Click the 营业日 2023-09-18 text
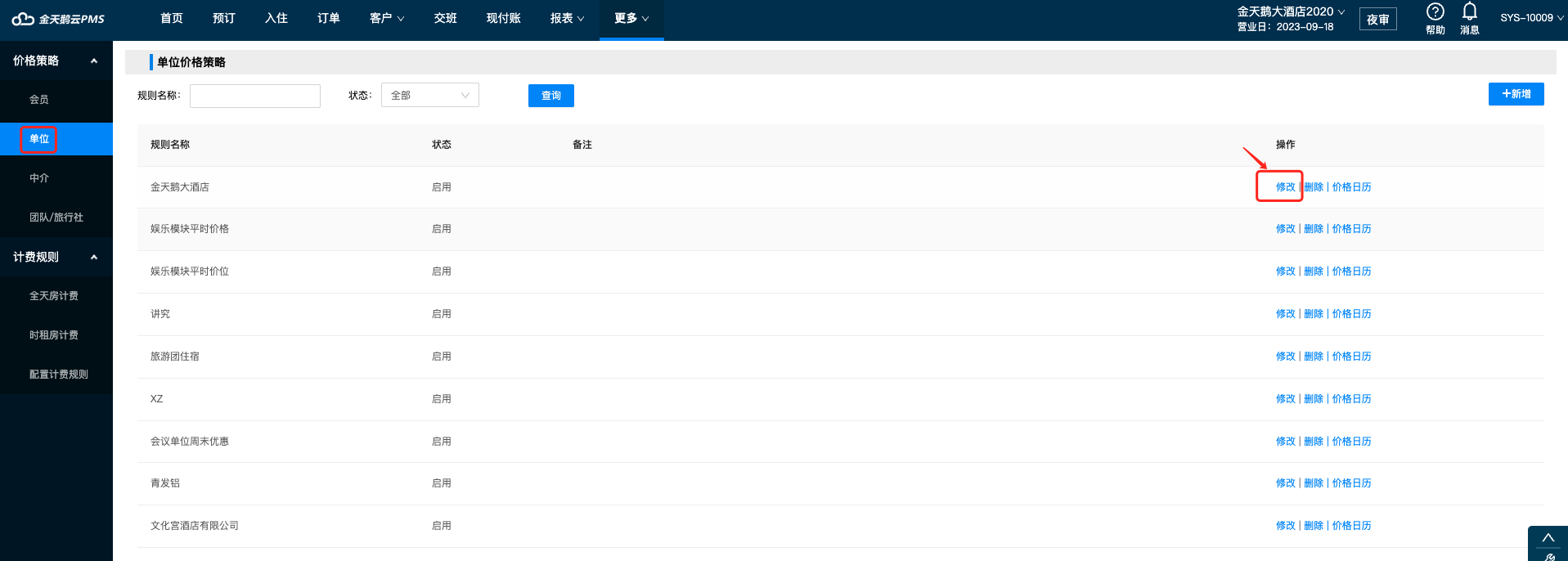 click(1285, 27)
